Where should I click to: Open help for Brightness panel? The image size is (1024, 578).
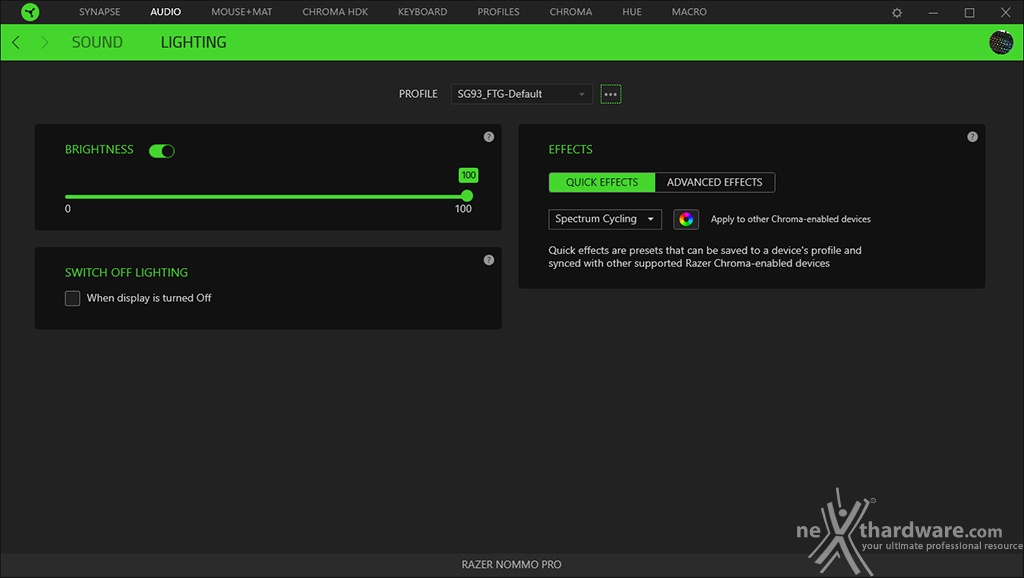(x=488, y=137)
